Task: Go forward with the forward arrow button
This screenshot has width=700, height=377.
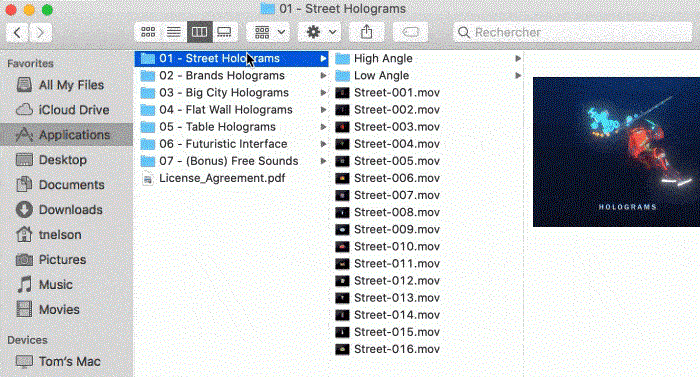Action: [40, 33]
